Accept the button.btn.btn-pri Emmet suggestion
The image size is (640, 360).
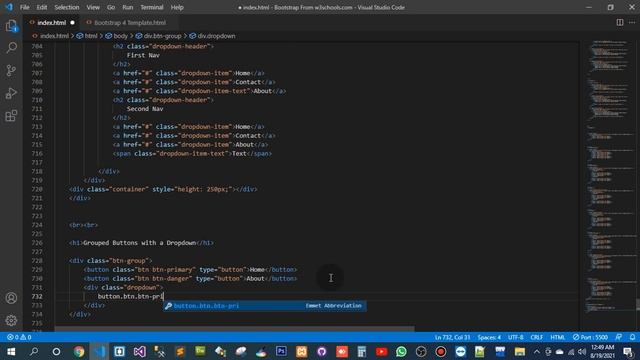(264, 306)
